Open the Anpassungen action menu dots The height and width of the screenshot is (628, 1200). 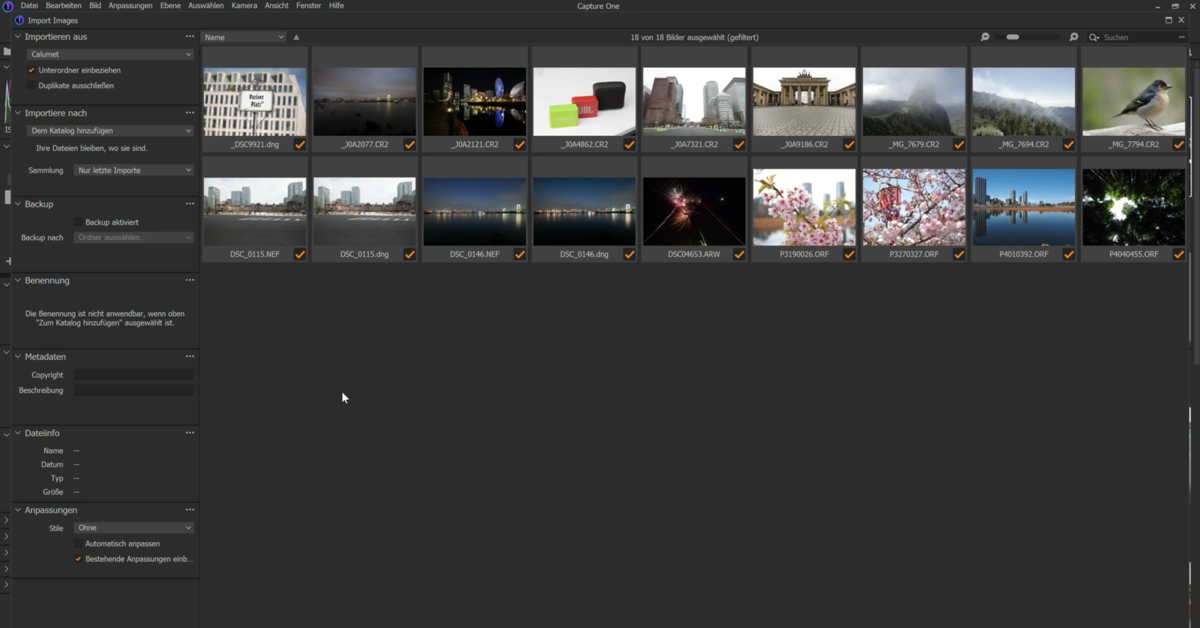pos(189,510)
